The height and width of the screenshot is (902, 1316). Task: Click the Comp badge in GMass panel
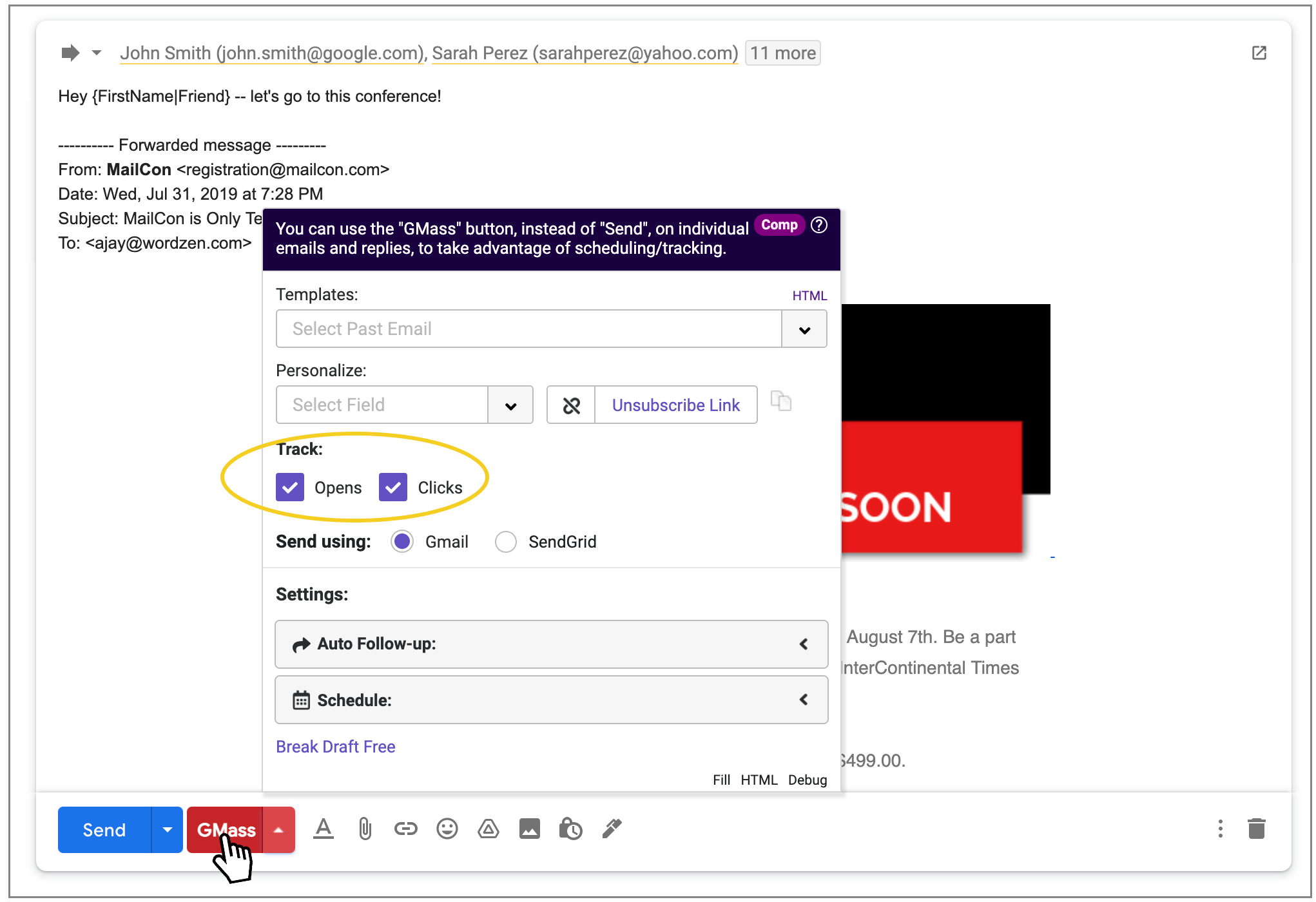point(779,225)
